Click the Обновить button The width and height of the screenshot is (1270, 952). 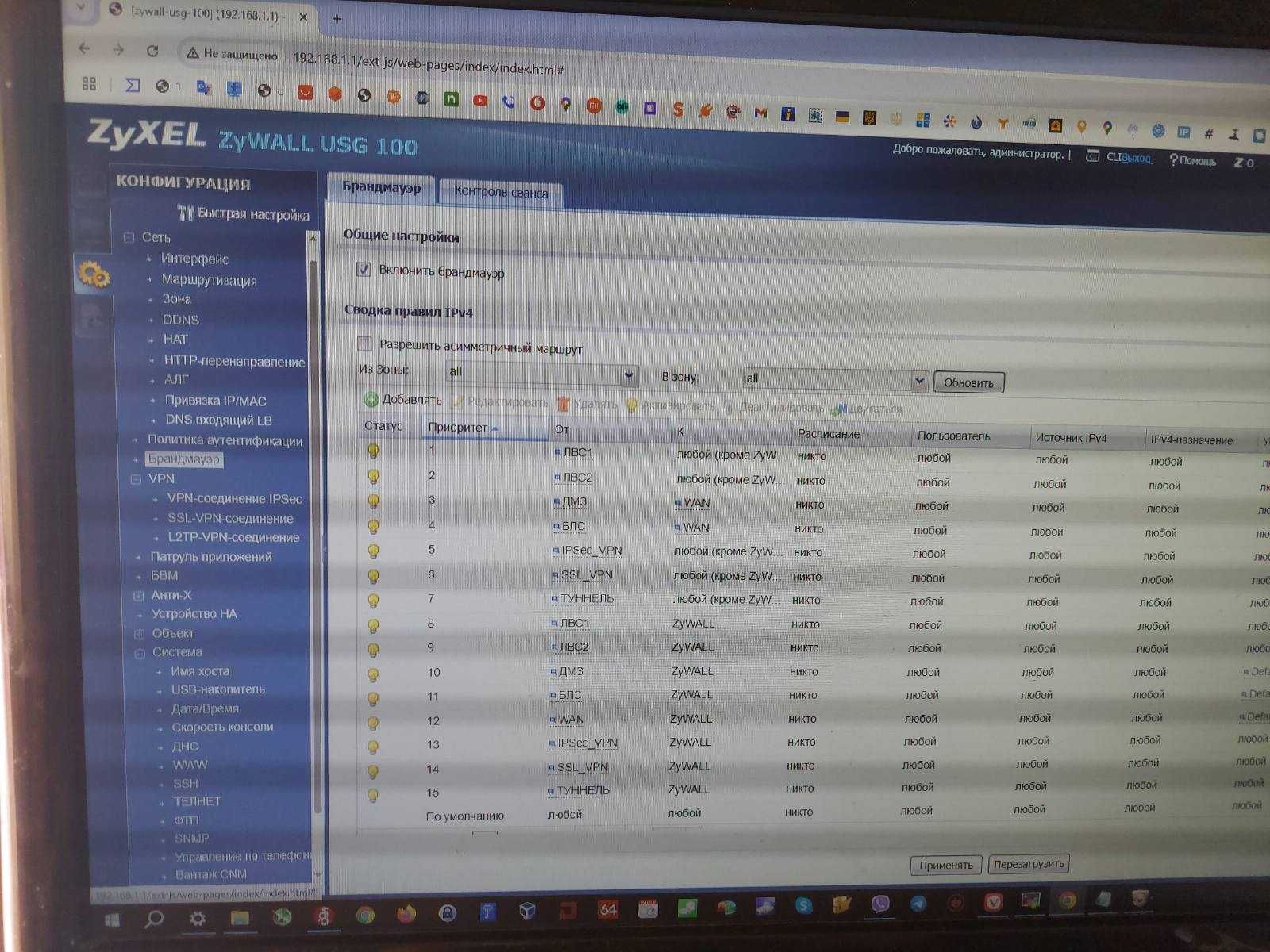[968, 382]
